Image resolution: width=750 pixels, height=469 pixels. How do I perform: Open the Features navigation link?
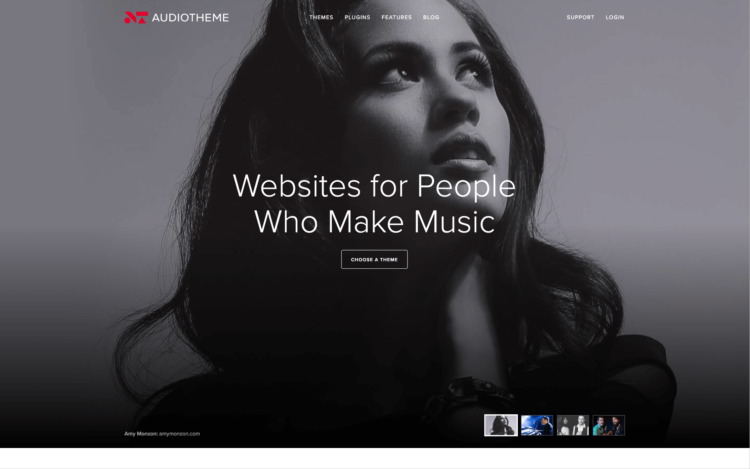pos(397,17)
